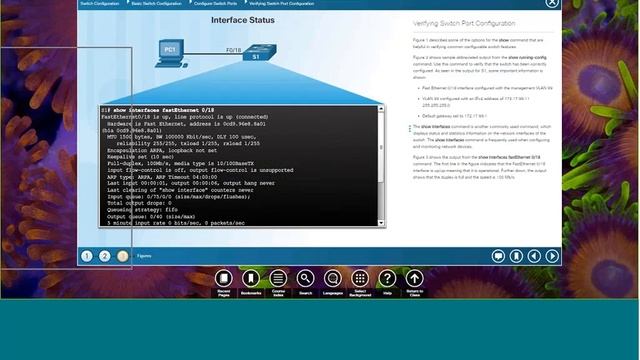
Task: Click the 'show interfaces fastEthernet 0/18' command line
Action: point(163,110)
